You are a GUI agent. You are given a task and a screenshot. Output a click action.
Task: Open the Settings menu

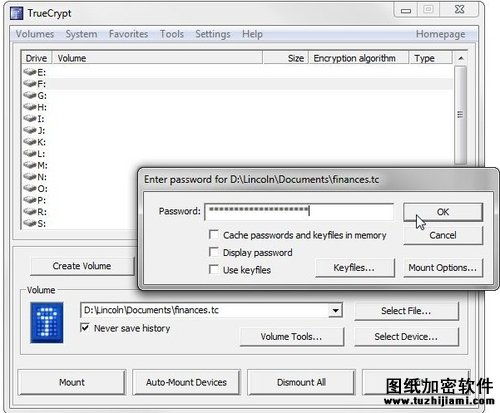pos(213,34)
